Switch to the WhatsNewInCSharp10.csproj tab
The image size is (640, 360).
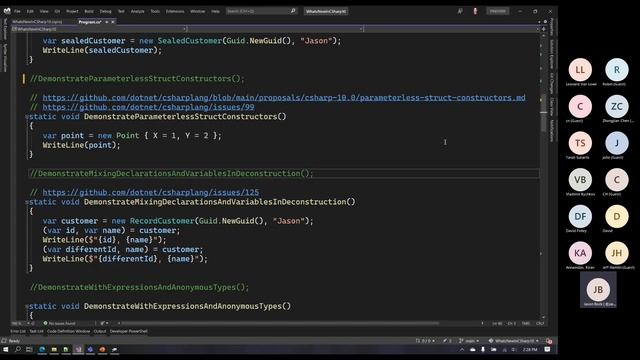tap(37, 22)
